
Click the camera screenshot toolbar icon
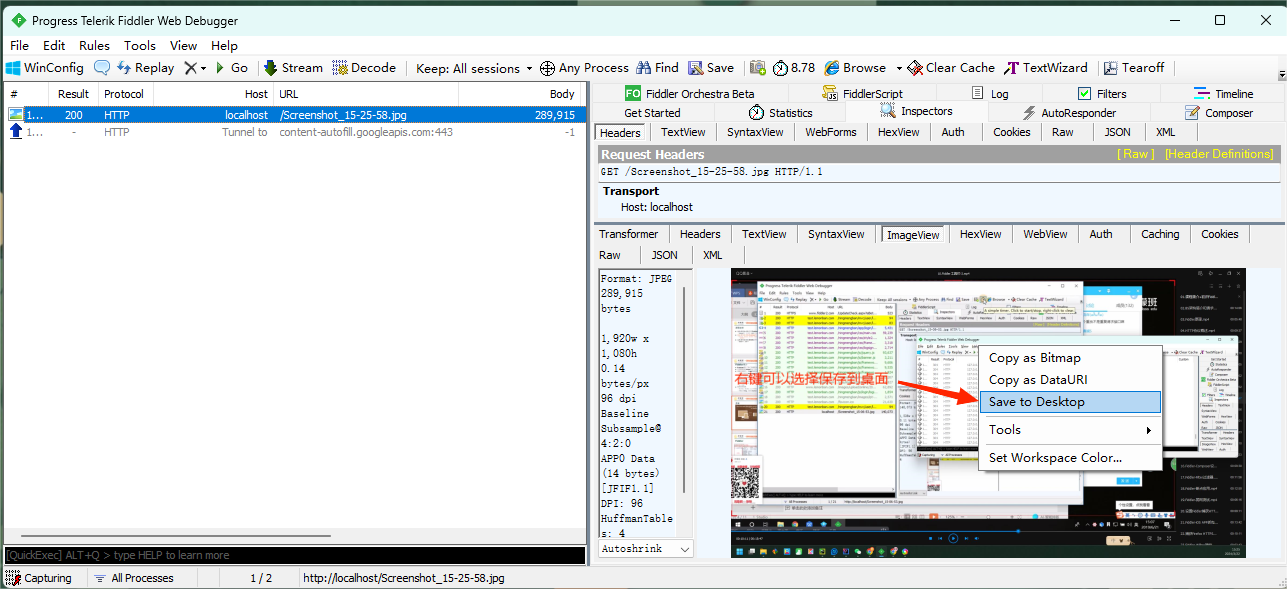[x=758, y=68]
